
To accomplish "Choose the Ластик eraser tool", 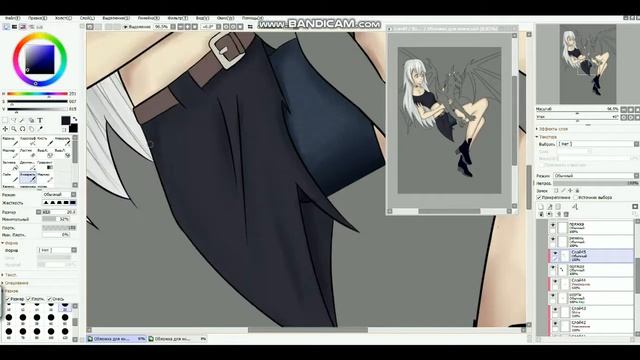I will click(28, 153).
